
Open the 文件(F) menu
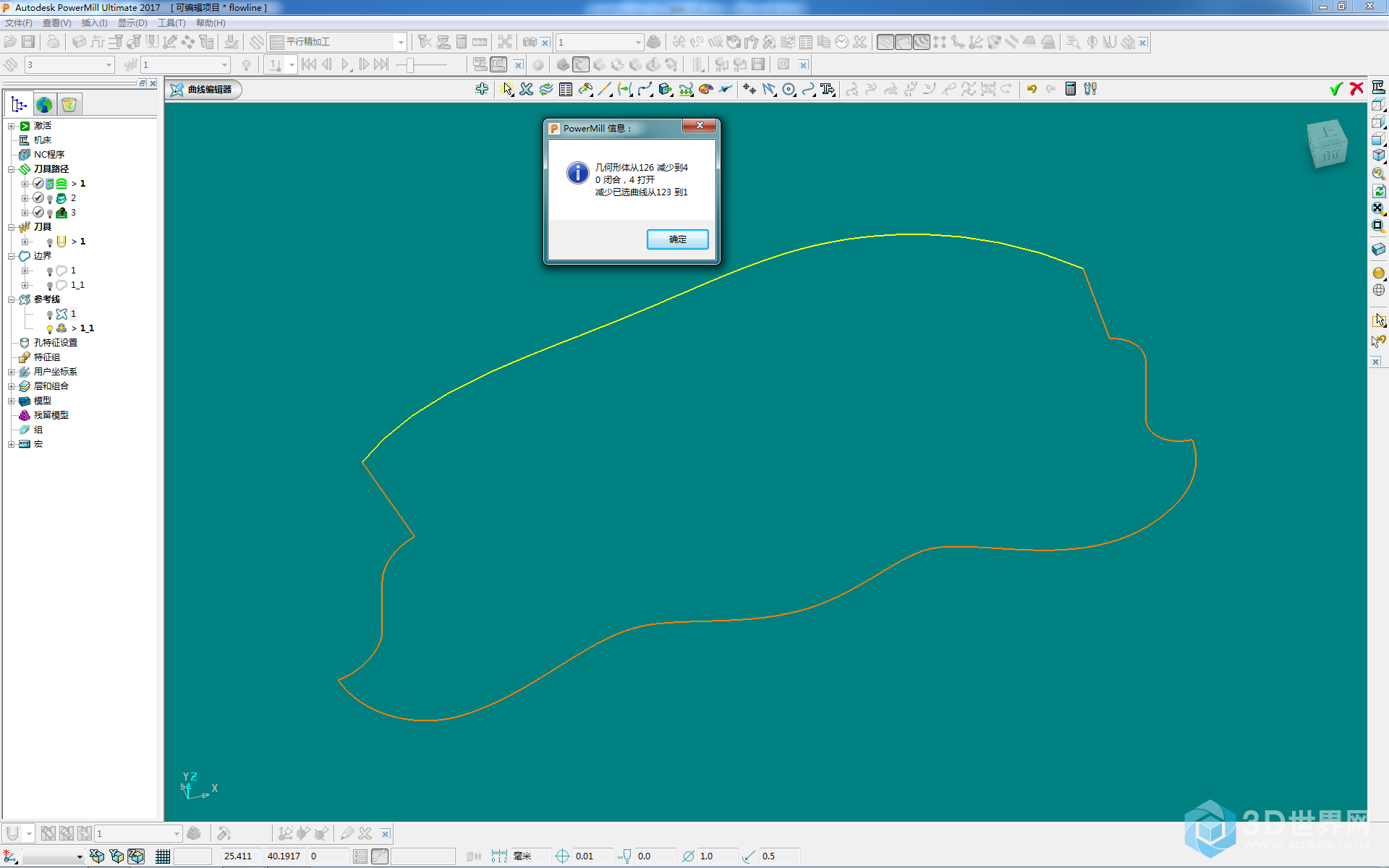click(x=19, y=23)
